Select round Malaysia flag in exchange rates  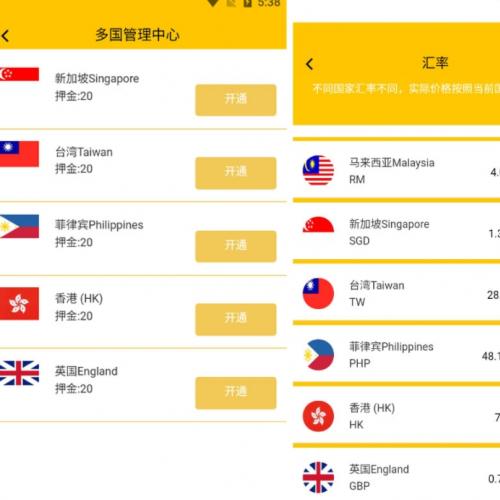[x=318, y=170]
